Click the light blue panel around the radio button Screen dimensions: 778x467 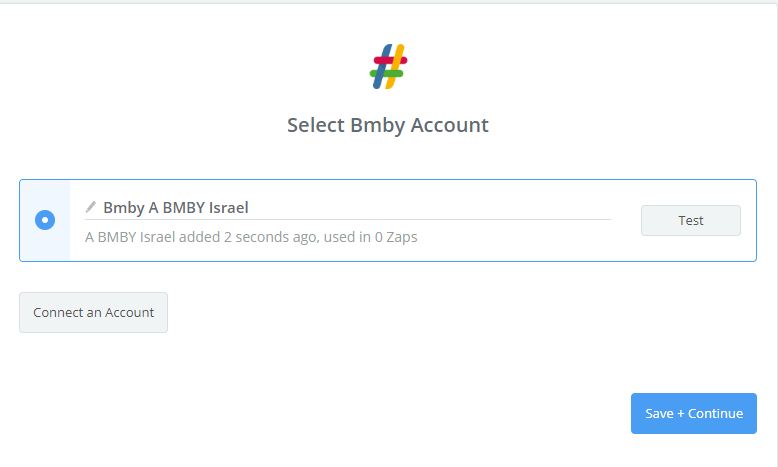[x=45, y=220]
